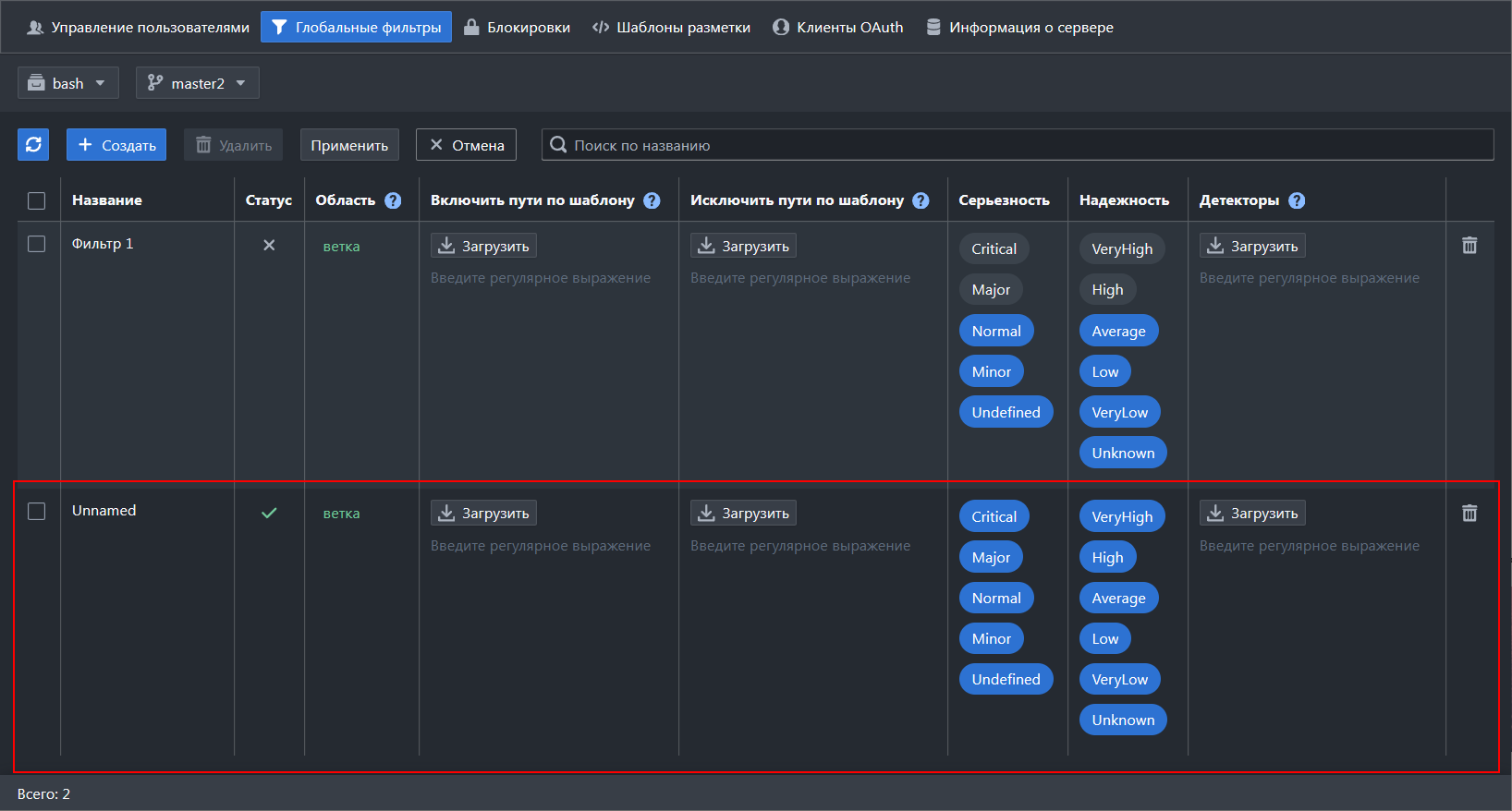The height and width of the screenshot is (811, 1512).
Task: Click help icon beside Детекторы header
Action: (x=1297, y=200)
